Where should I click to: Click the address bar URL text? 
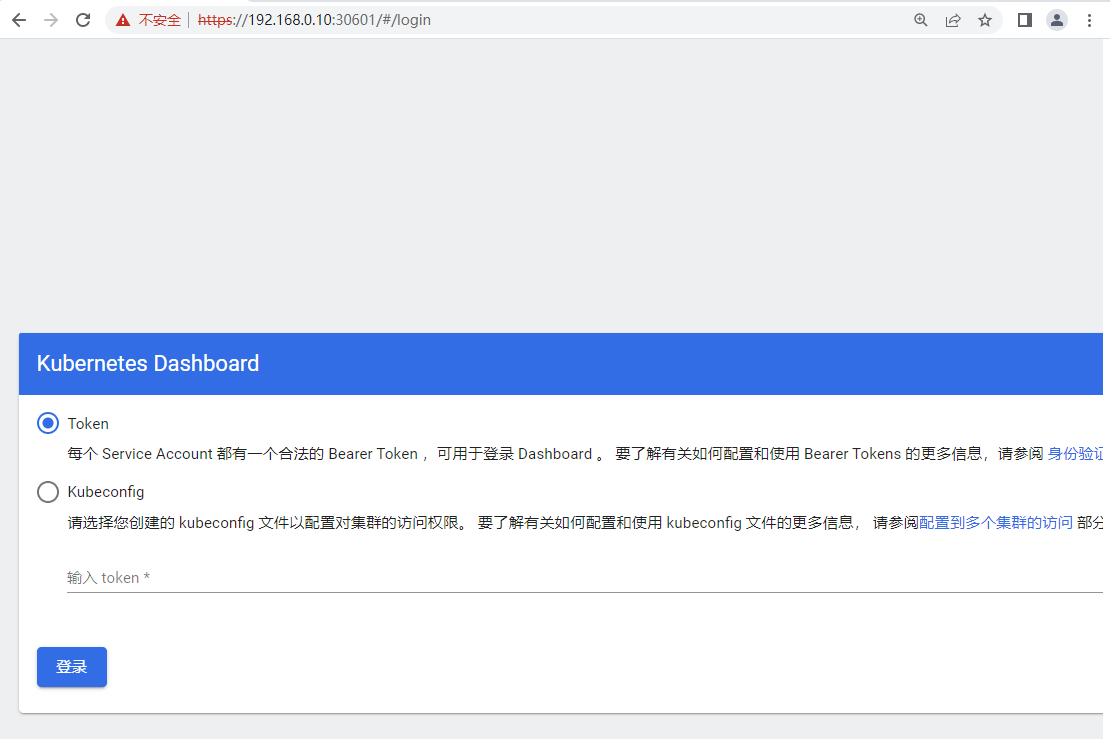tap(314, 20)
